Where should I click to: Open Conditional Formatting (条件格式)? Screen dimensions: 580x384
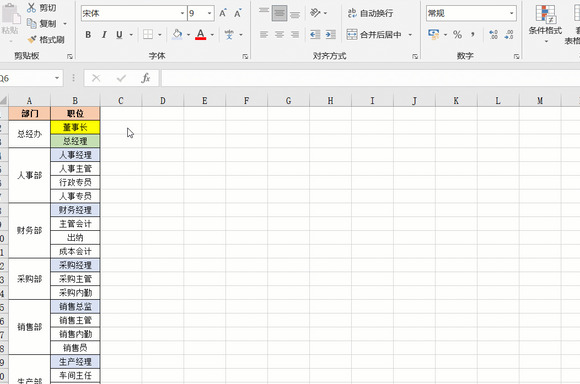(545, 24)
